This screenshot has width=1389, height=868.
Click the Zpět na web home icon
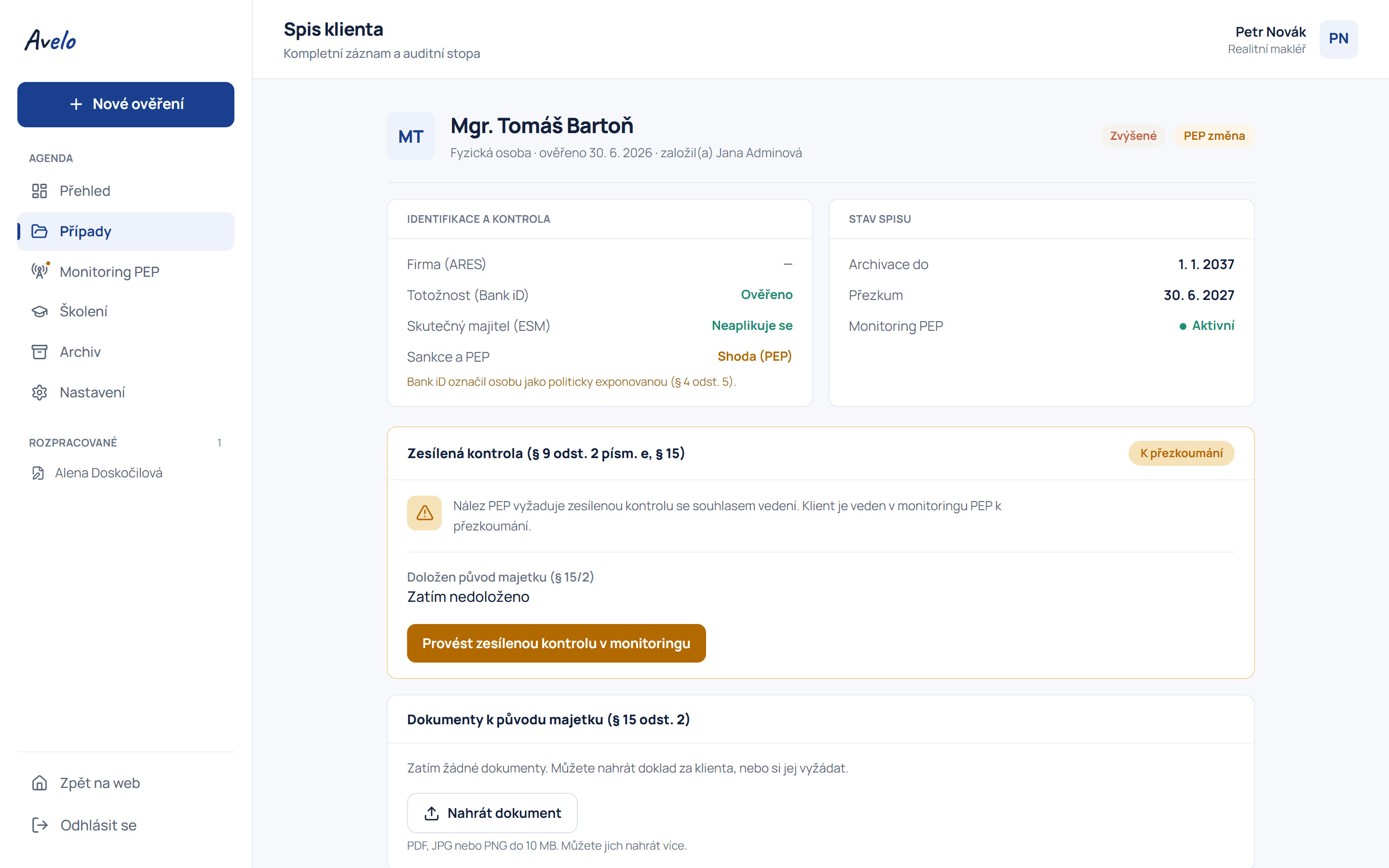click(39, 783)
